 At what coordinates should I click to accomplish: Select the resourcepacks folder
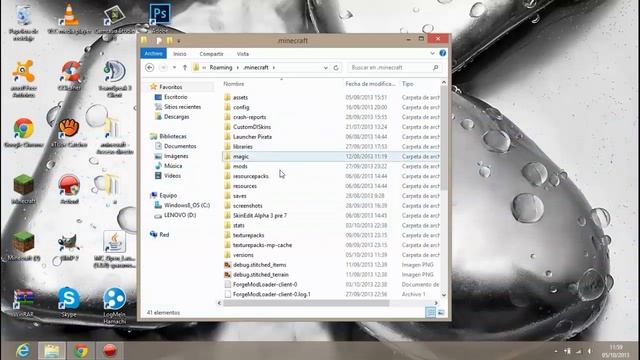(x=251, y=176)
